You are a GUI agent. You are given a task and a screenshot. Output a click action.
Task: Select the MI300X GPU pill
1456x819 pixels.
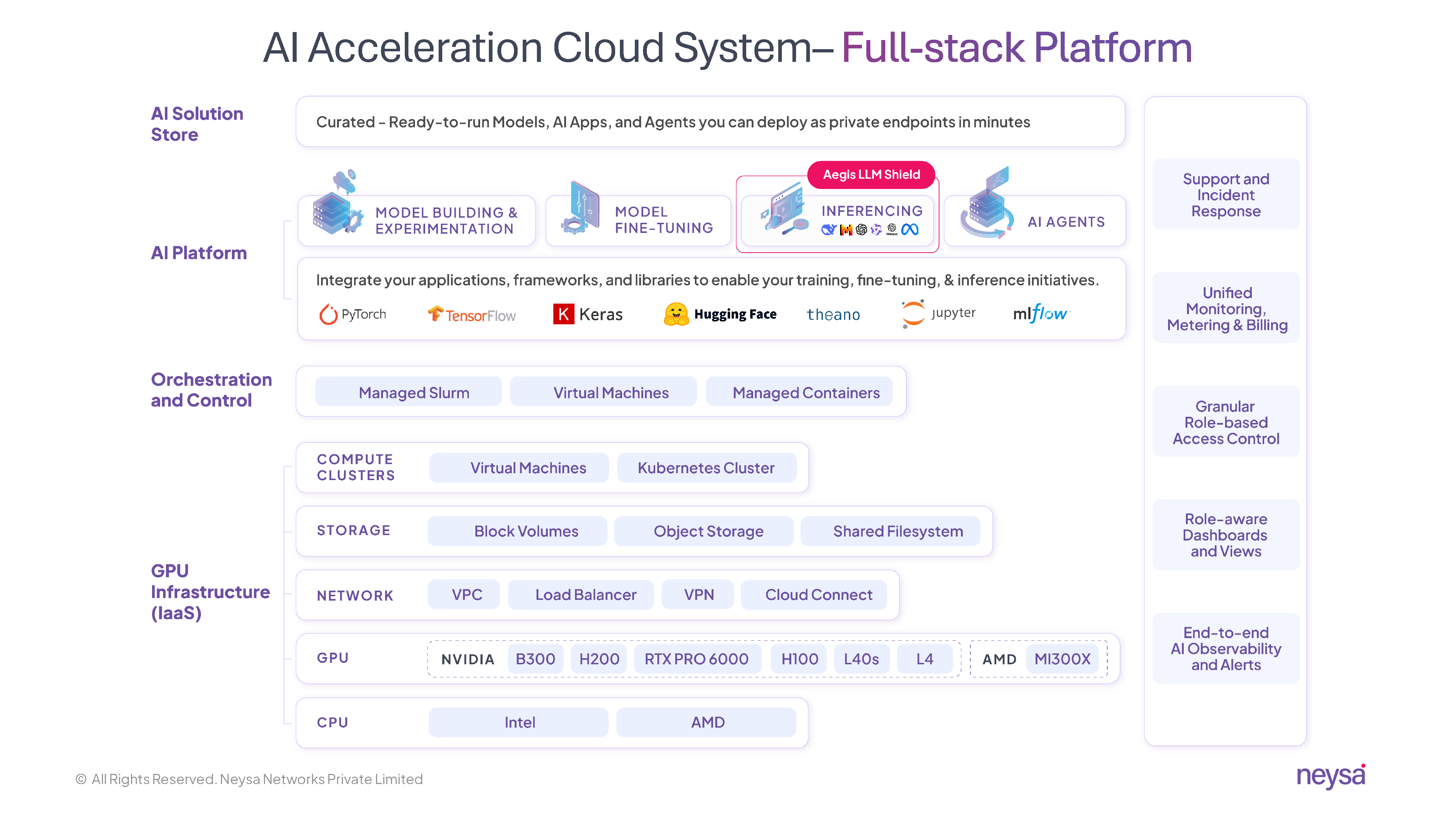(1062, 659)
